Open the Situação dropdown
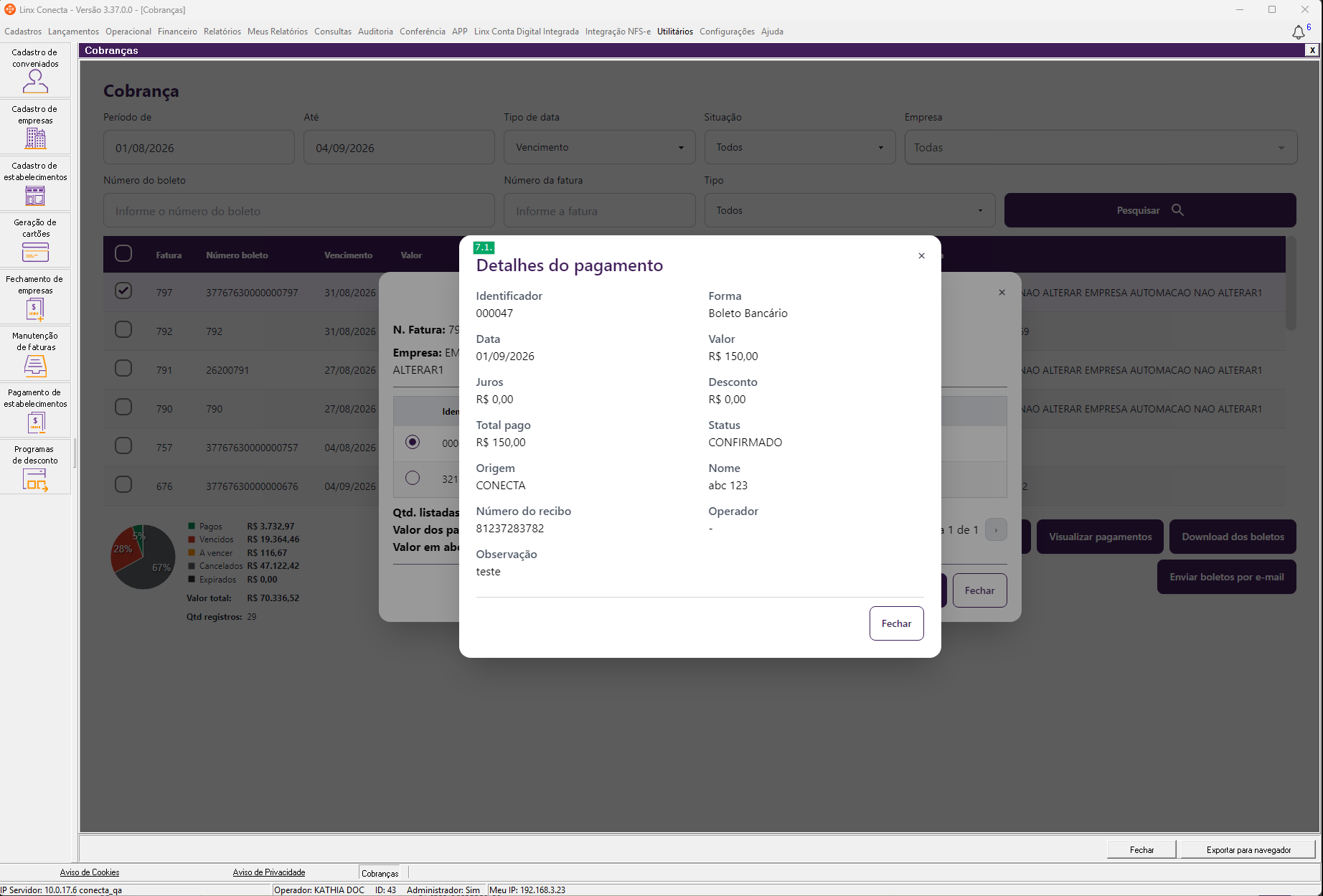The height and width of the screenshot is (896, 1323). (800, 147)
